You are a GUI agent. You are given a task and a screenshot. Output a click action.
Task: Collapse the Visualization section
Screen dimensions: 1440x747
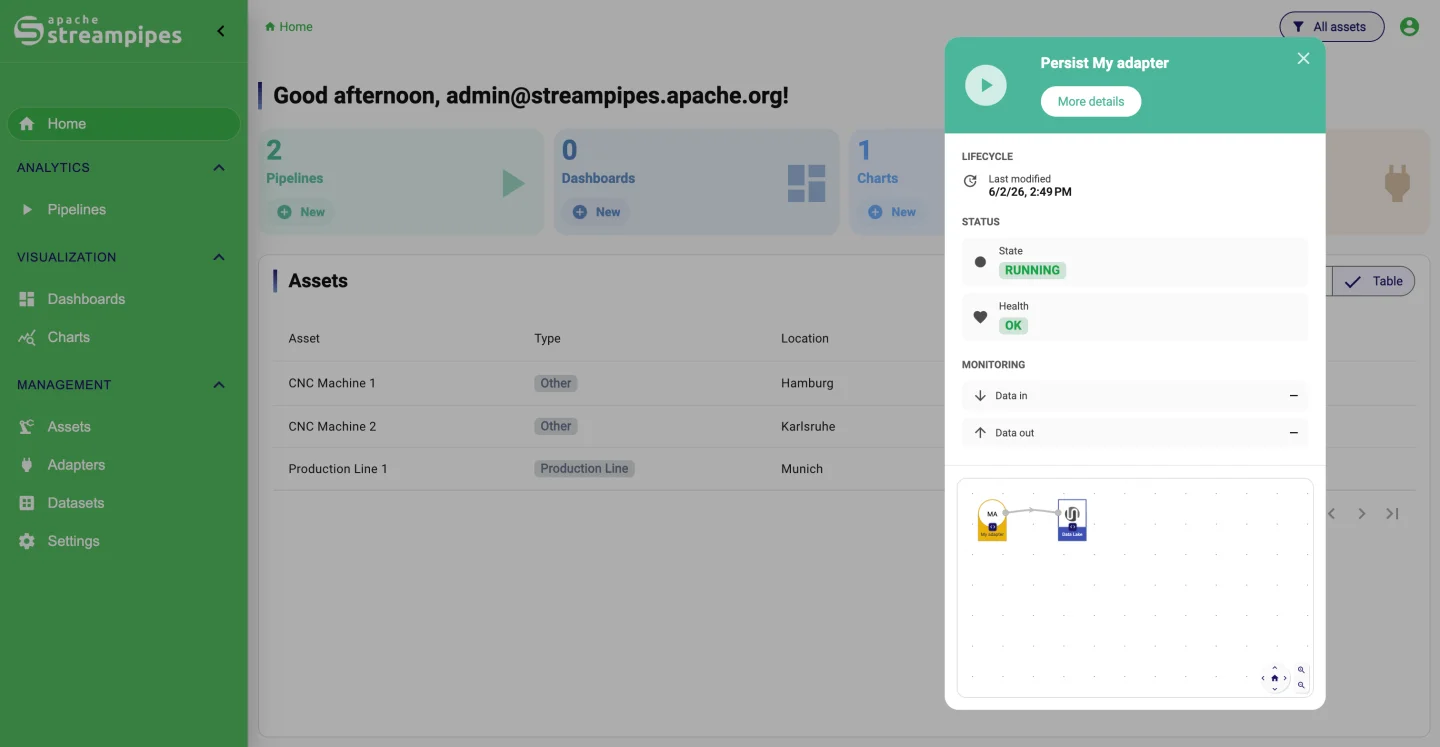(219, 257)
